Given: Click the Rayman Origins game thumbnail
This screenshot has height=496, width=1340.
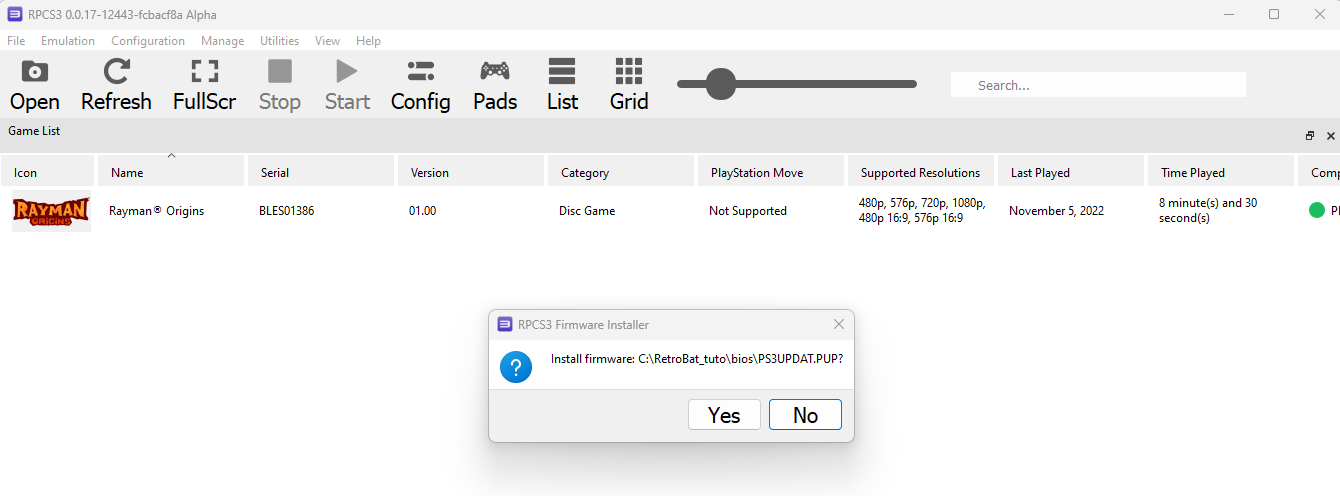Looking at the screenshot, I should click(51, 211).
